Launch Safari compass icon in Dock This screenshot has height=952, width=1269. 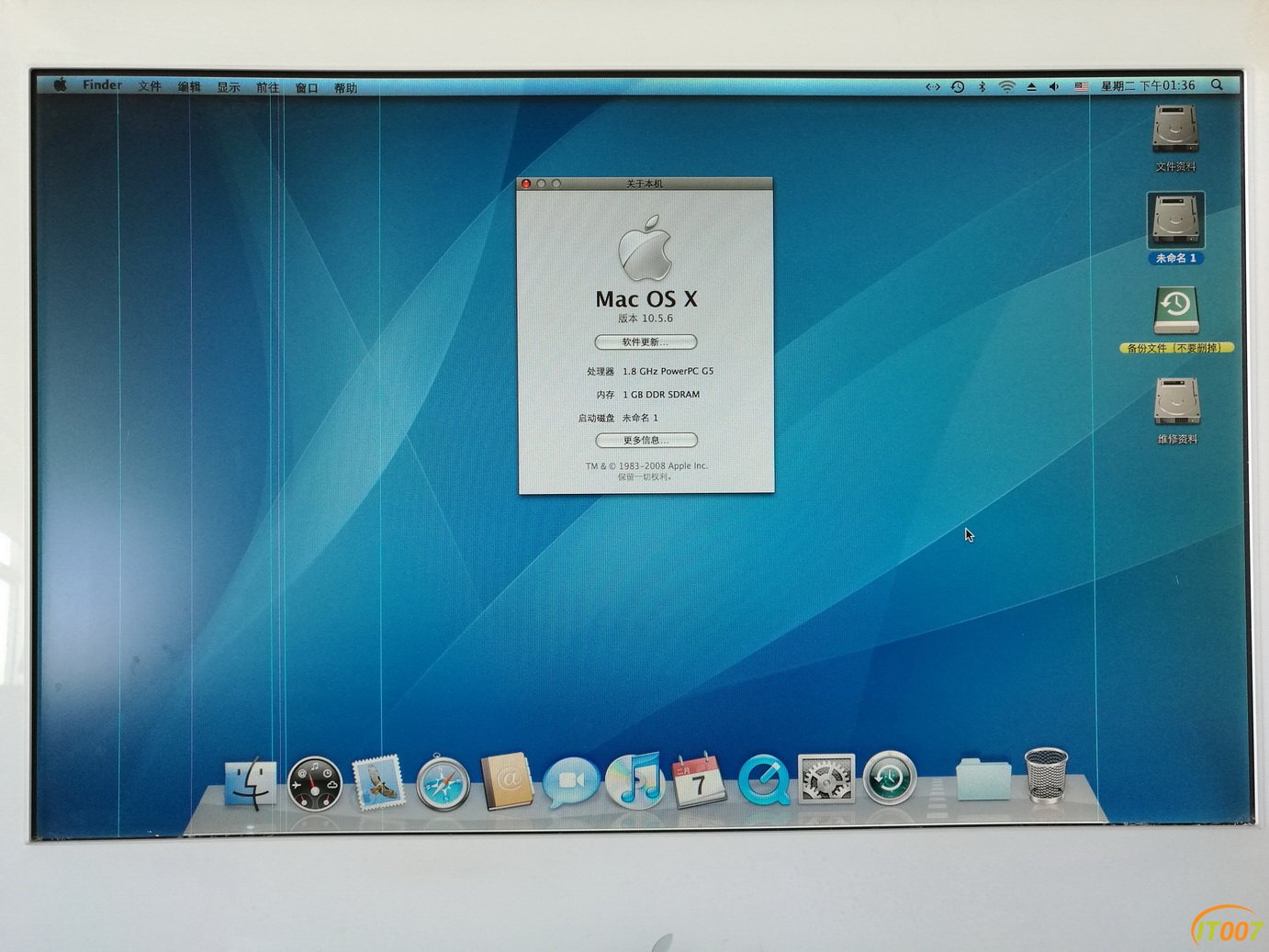coord(443,783)
